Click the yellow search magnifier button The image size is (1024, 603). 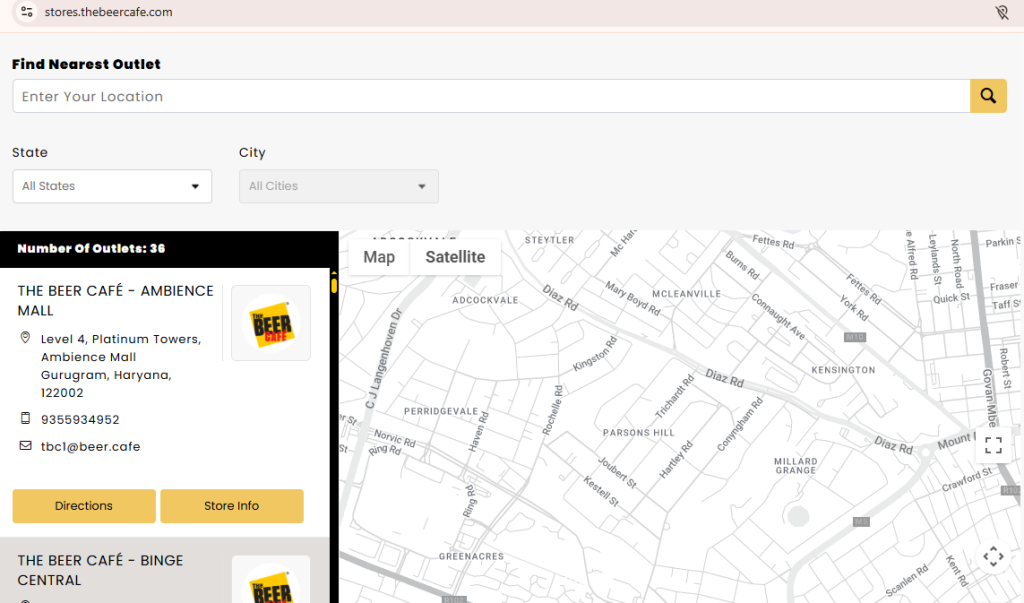click(988, 96)
